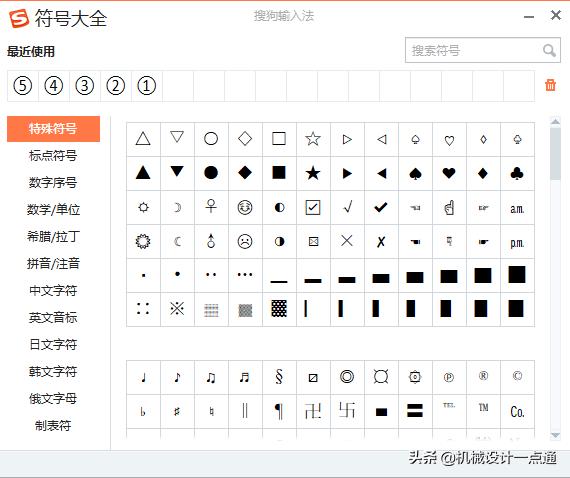
Task: Insert the solid spade ♠ symbol
Action: [415, 173]
